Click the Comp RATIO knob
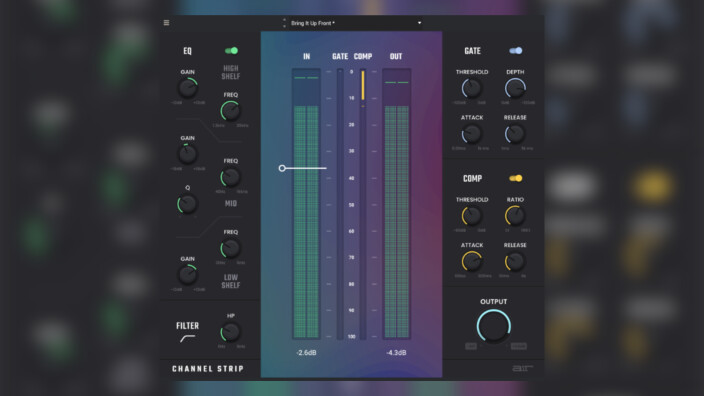This screenshot has height=396, width=704. pyautogui.click(x=515, y=216)
